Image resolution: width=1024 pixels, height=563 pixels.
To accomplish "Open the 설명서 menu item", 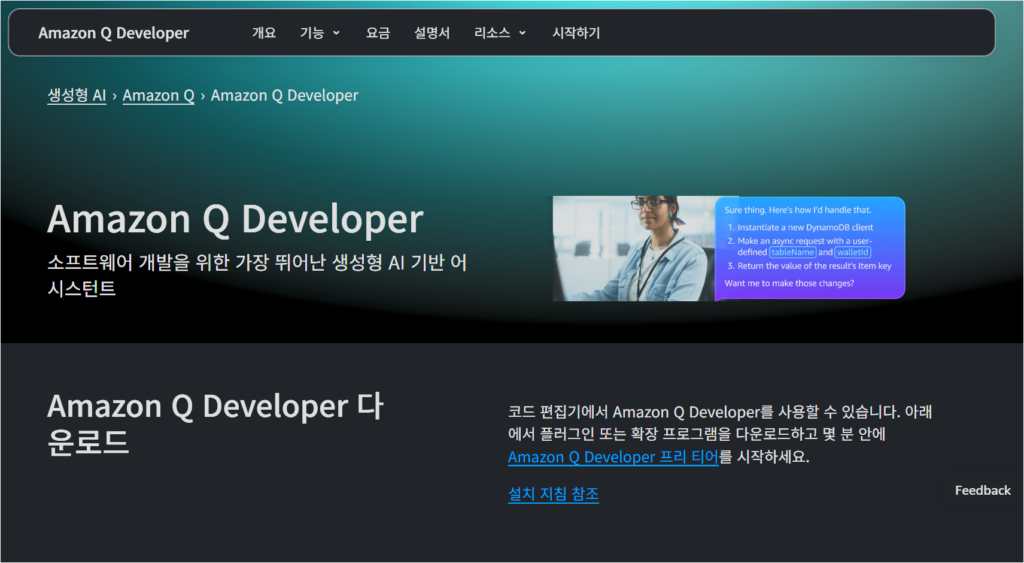I will click(x=432, y=33).
